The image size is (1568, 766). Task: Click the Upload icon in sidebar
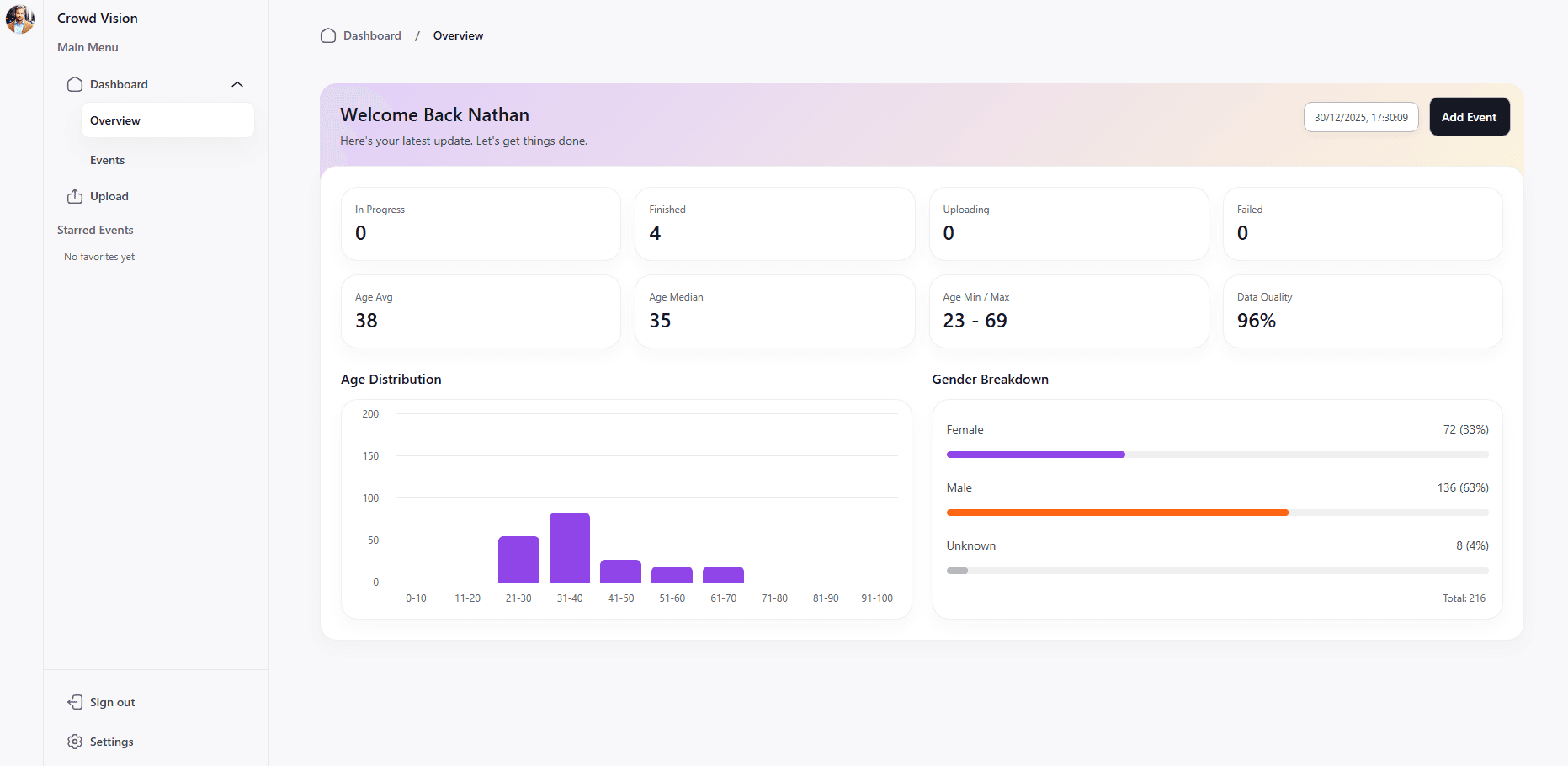tap(75, 196)
